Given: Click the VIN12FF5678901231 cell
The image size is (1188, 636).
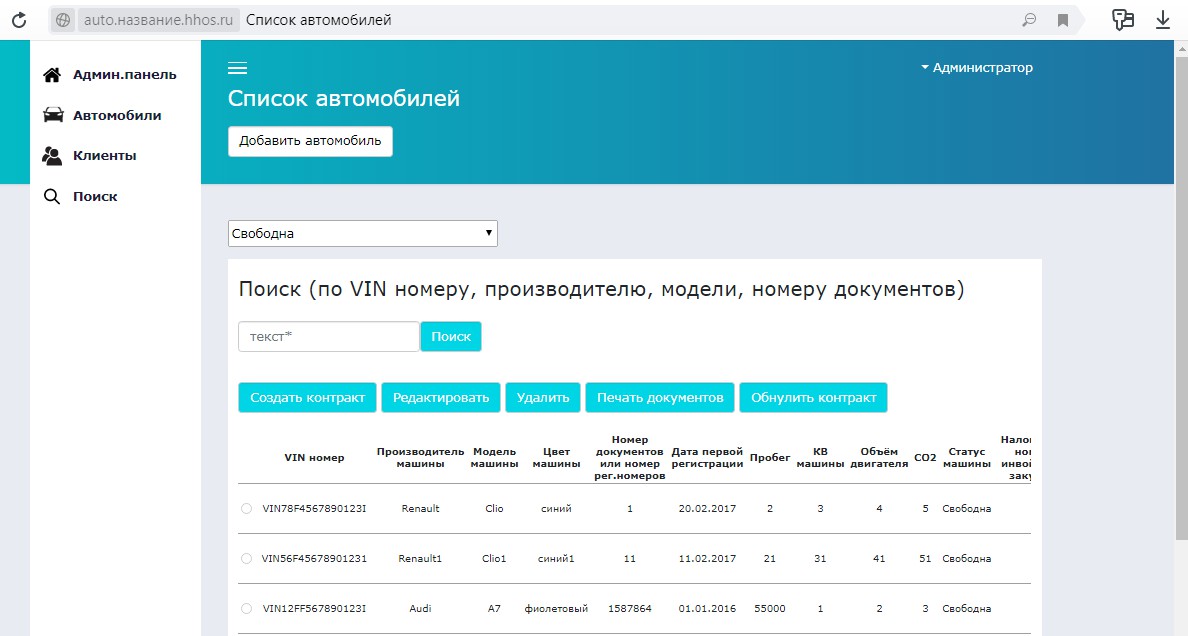Looking at the screenshot, I should tap(314, 609).
